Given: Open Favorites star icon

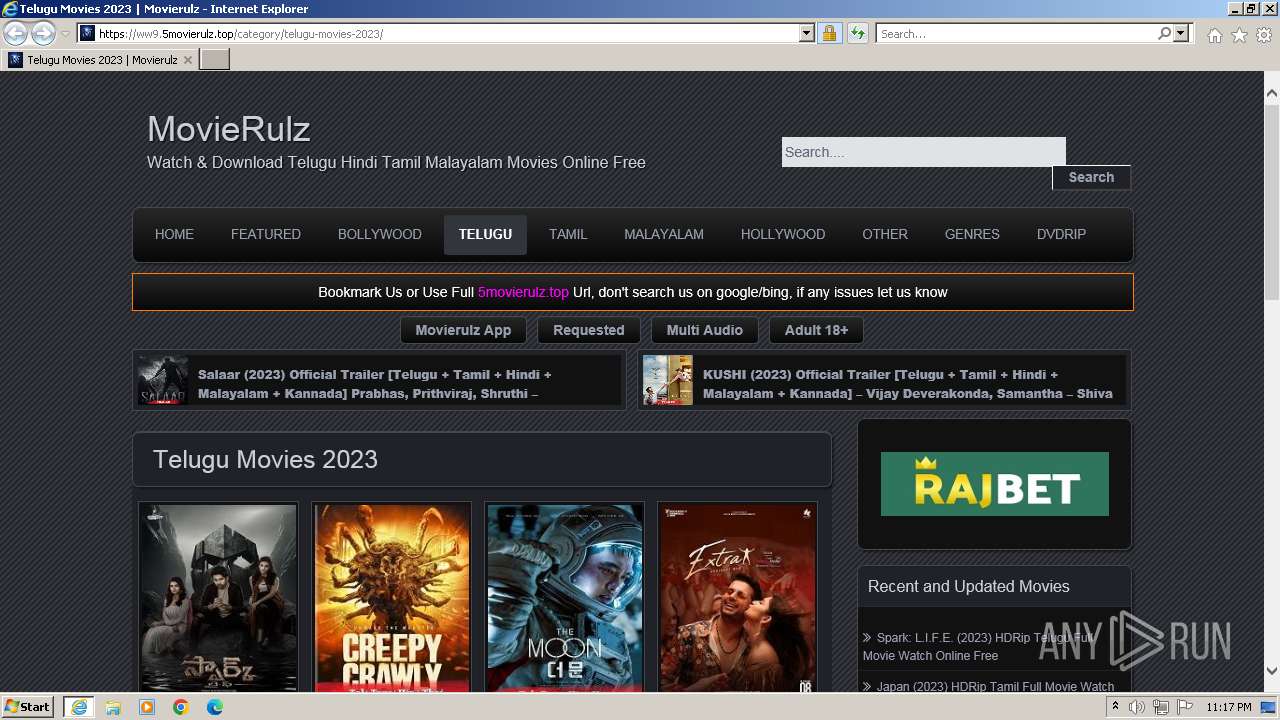Looking at the screenshot, I should click(1239, 35).
